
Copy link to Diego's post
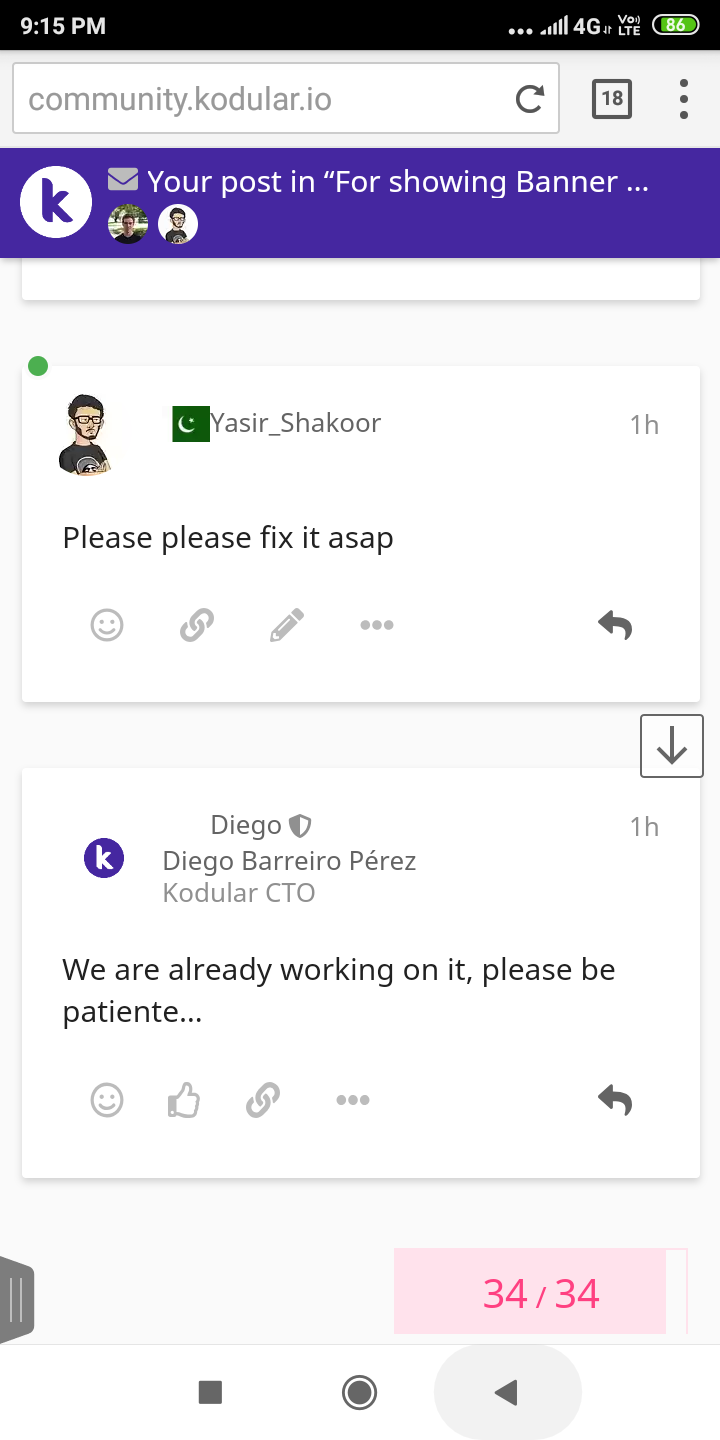(x=262, y=1101)
